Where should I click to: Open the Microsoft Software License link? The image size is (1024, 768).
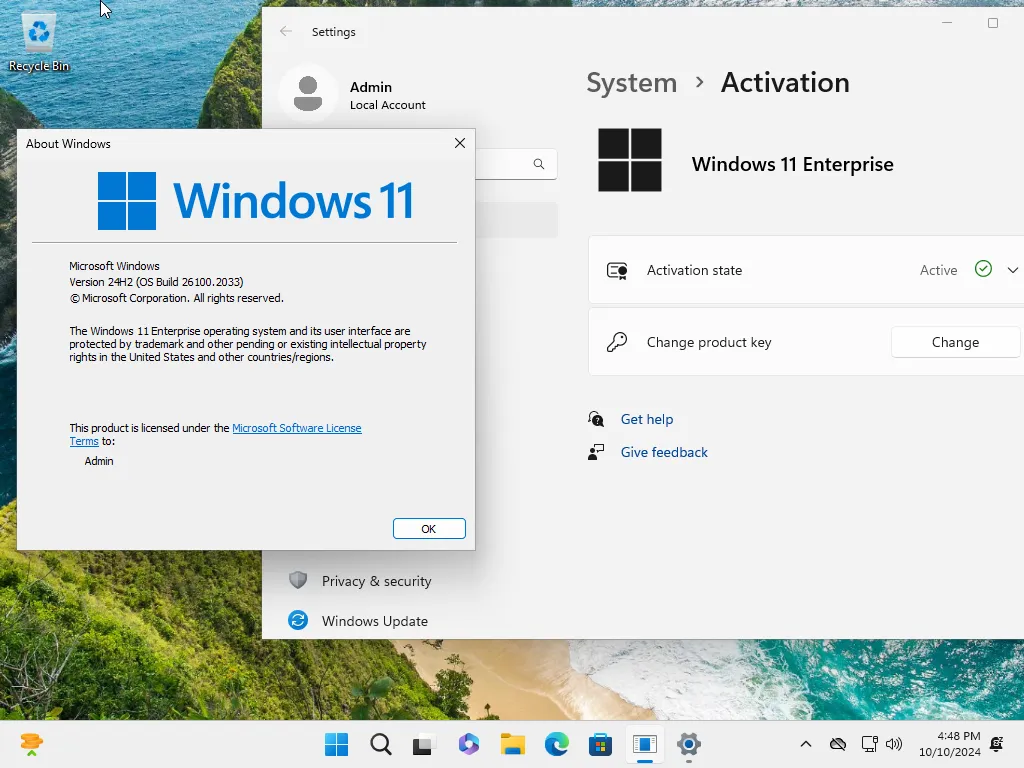click(x=296, y=428)
